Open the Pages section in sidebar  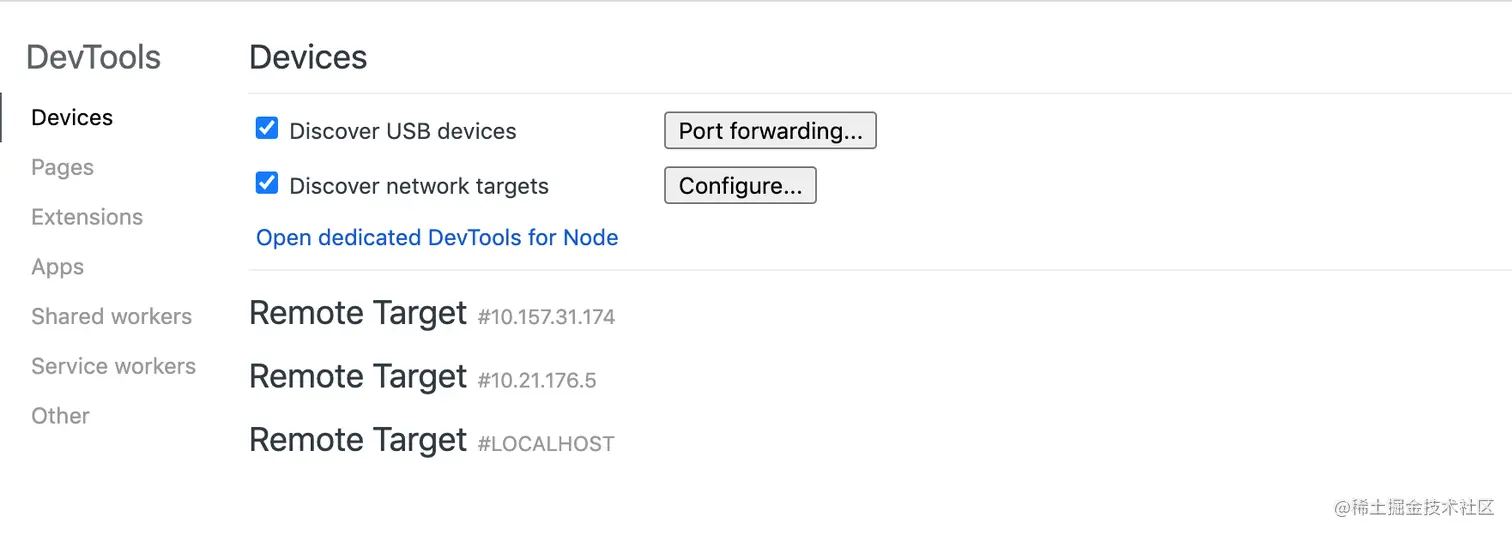[x=62, y=168]
